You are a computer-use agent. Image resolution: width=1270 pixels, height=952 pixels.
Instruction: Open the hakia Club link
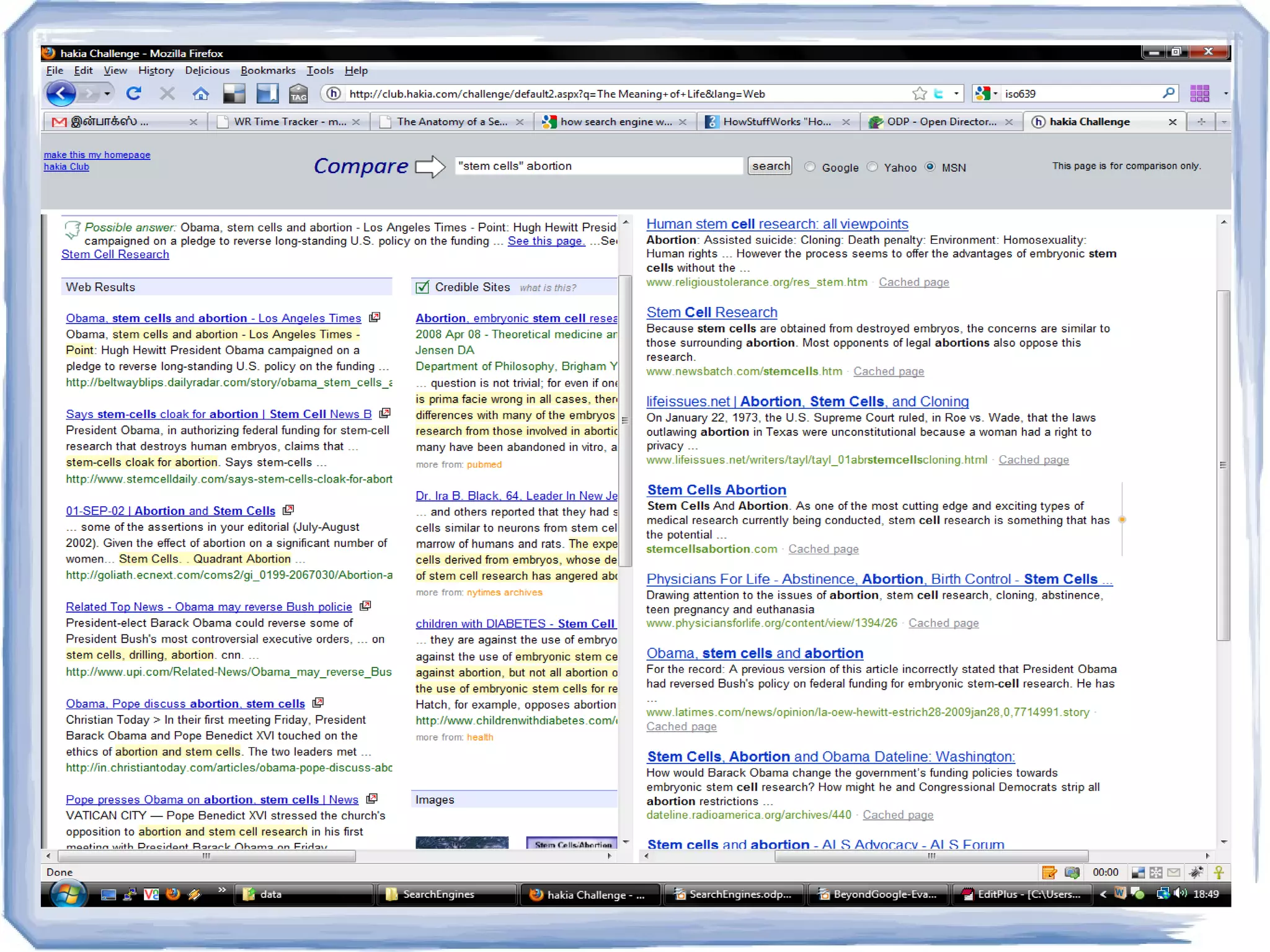[66, 166]
